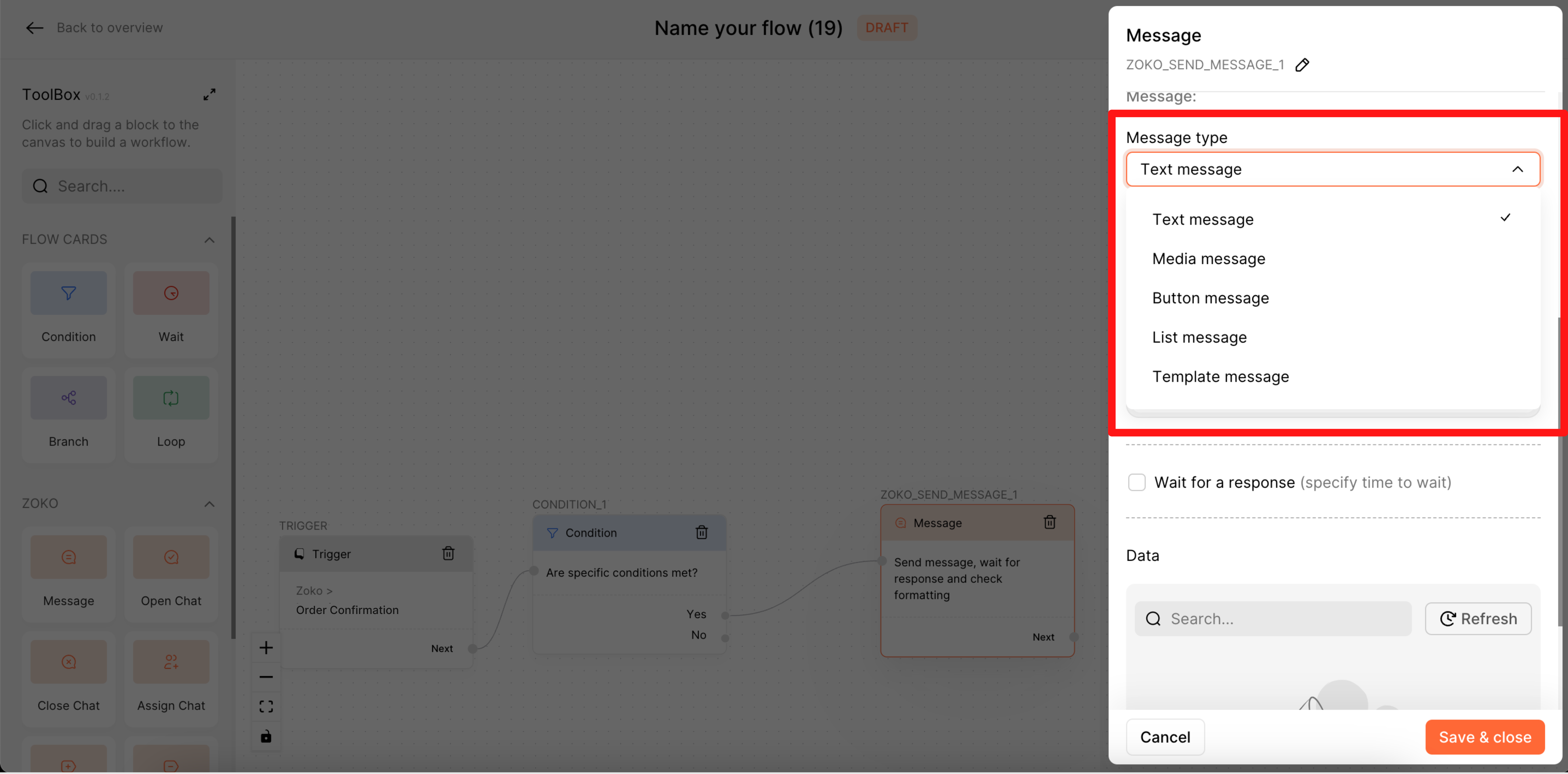
Task: Select the Loop flow card
Action: (x=171, y=414)
